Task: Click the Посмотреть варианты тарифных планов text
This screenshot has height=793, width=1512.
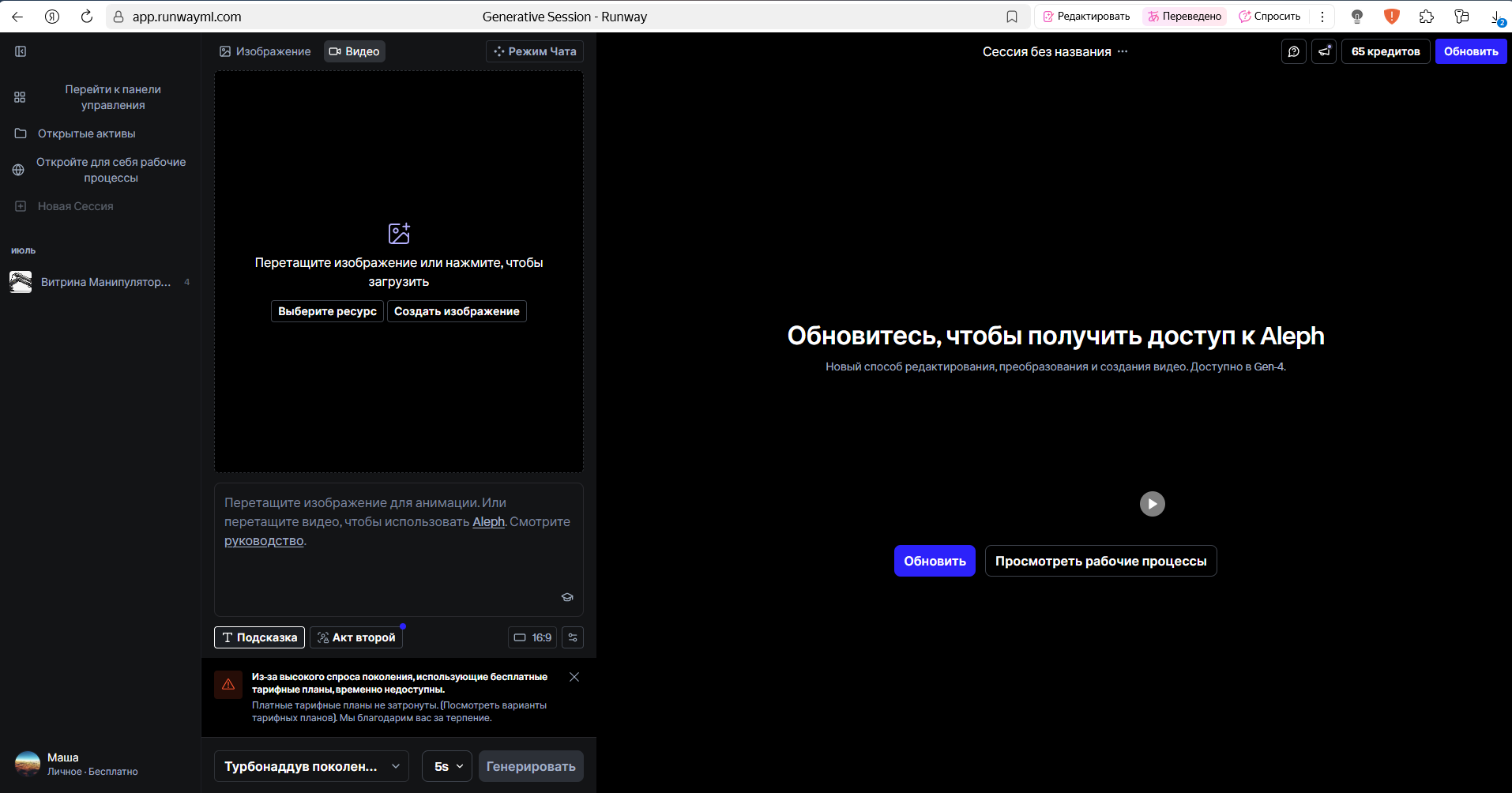Action: tap(399, 712)
